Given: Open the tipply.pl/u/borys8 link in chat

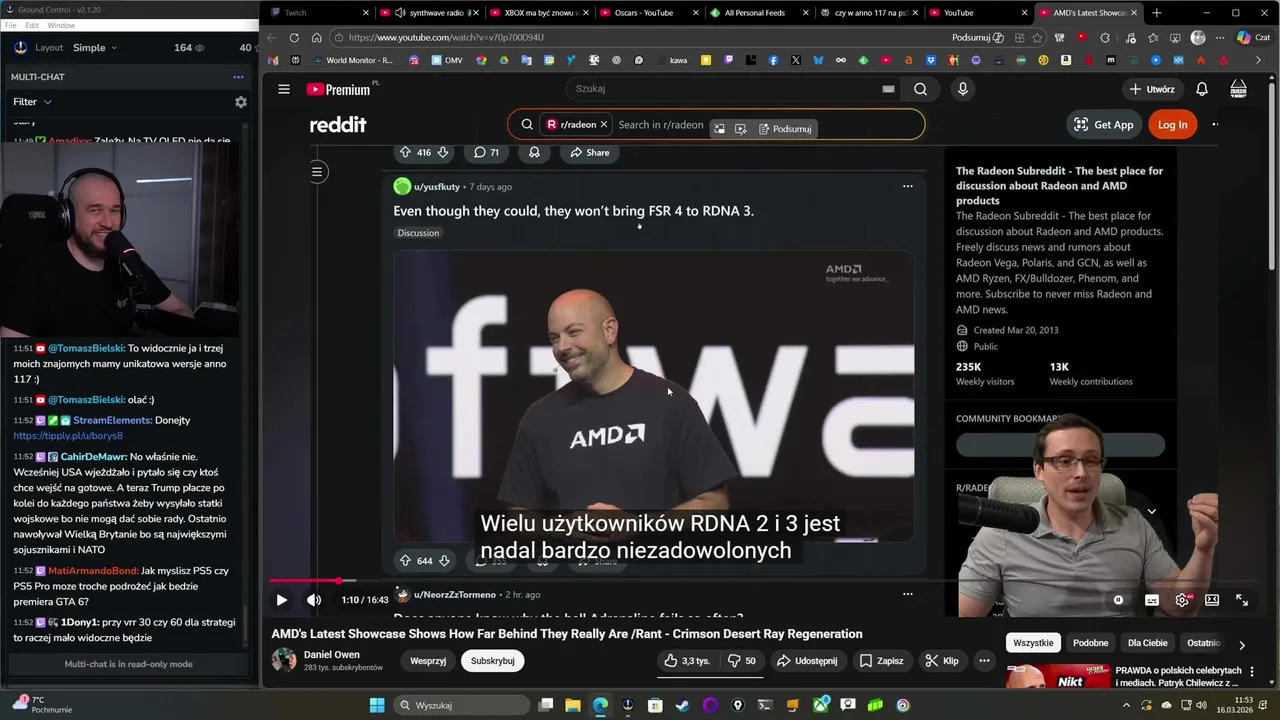Looking at the screenshot, I should (x=68, y=436).
